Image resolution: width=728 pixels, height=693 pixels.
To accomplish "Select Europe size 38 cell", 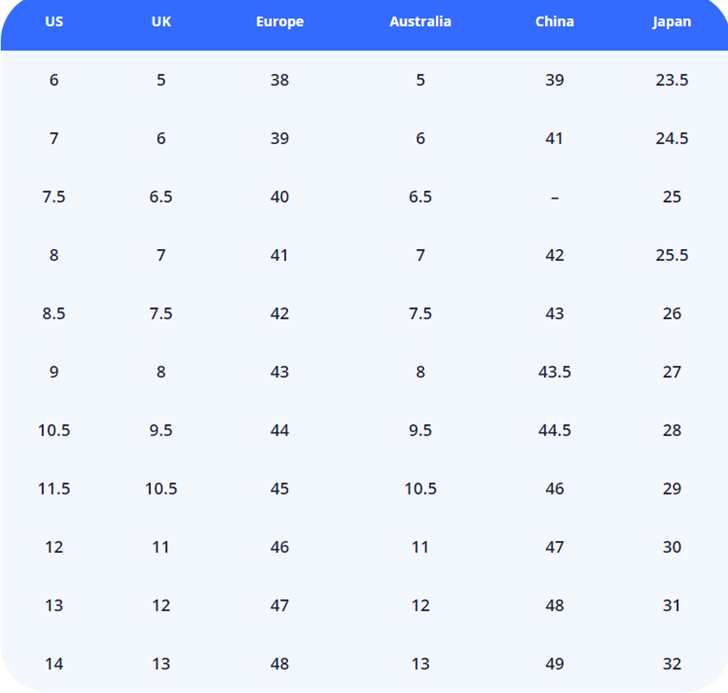I will (x=279, y=80).
